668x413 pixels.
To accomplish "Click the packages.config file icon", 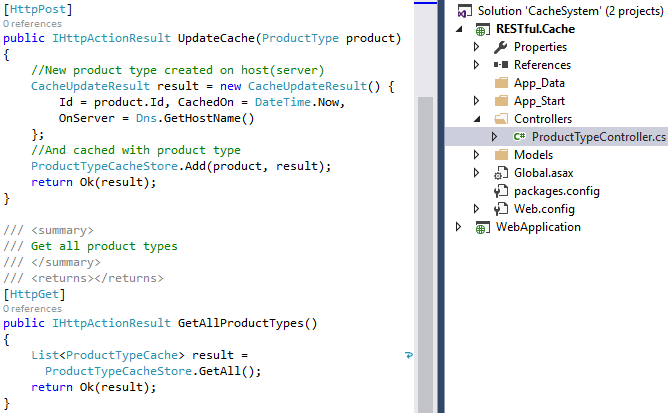I will pyautogui.click(x=501, y=191).
